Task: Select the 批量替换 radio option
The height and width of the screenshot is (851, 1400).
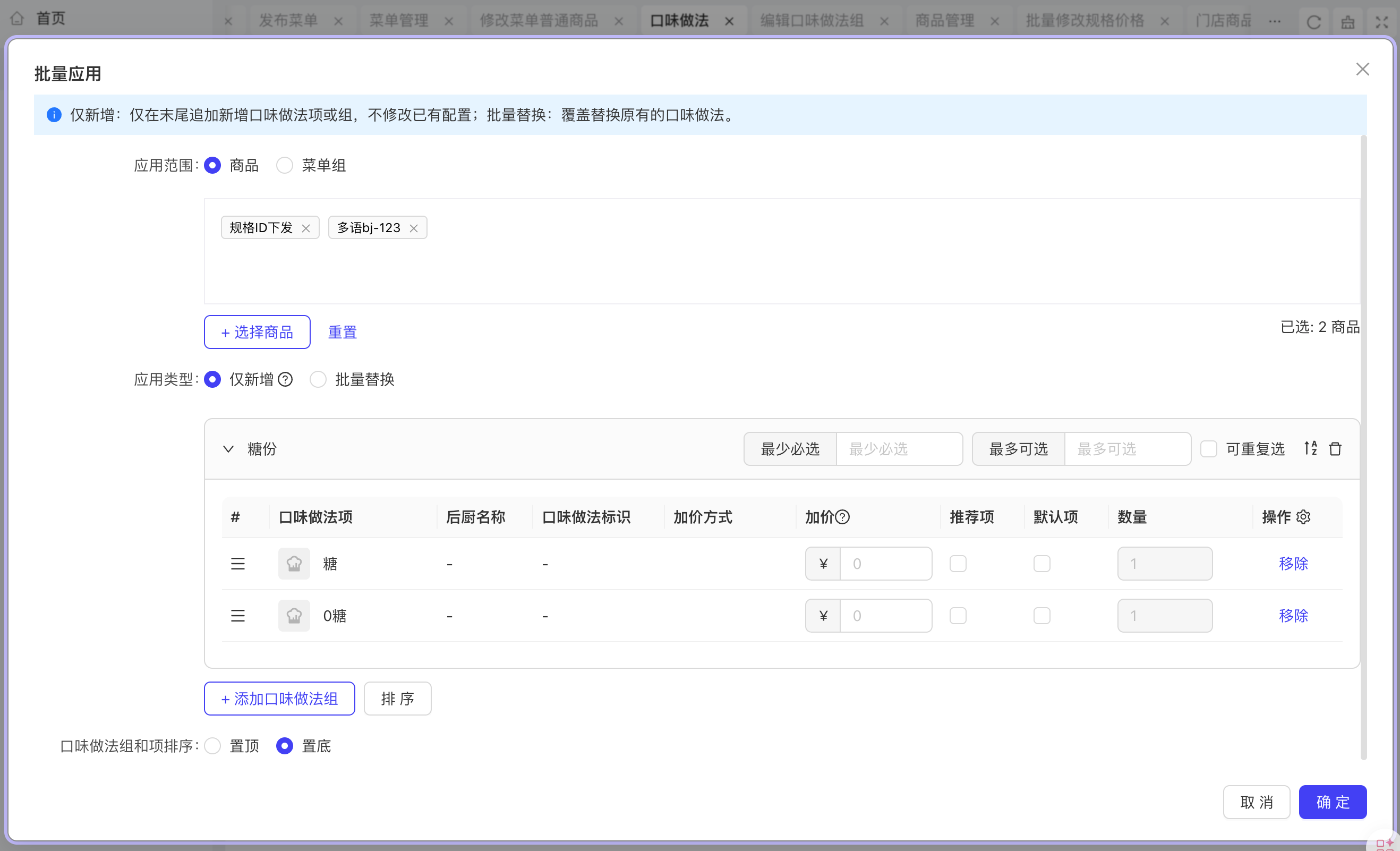Action: [x=318, y=379]
